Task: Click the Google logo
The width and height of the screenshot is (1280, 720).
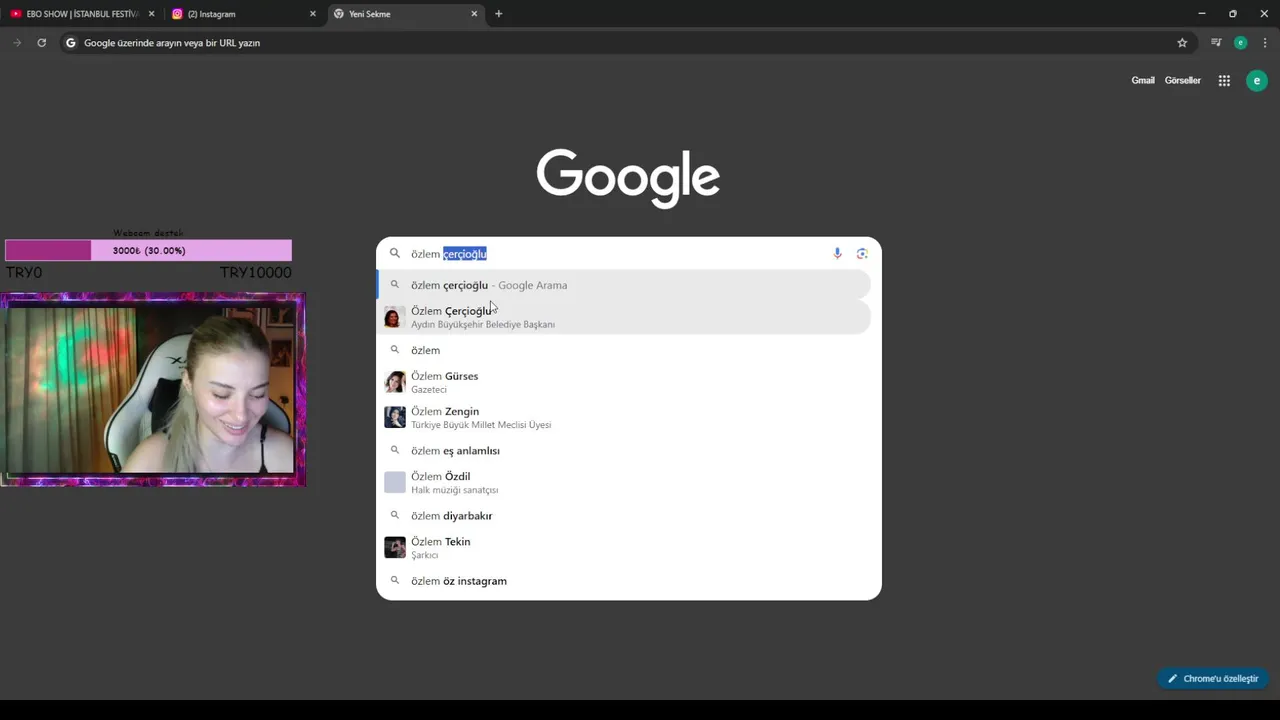Action: (x=628, y=178)
